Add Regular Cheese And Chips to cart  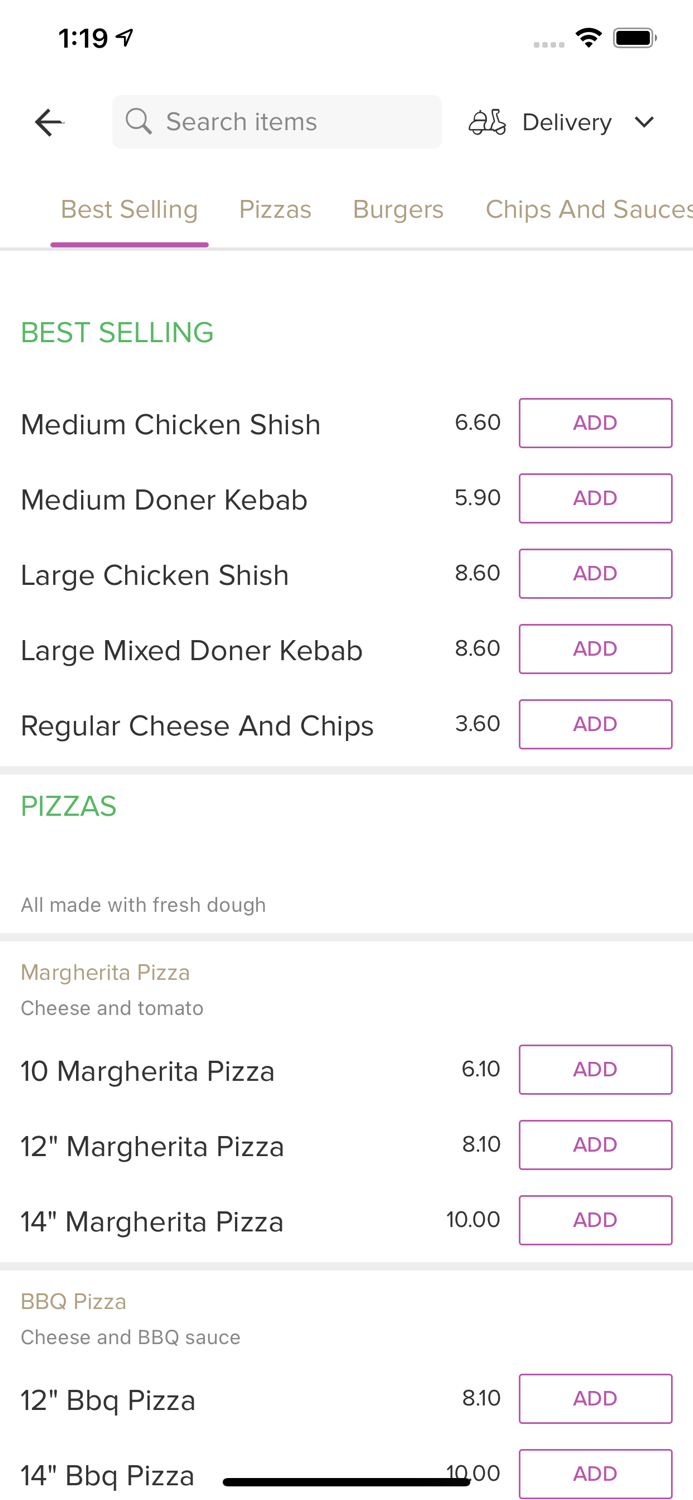595,723
